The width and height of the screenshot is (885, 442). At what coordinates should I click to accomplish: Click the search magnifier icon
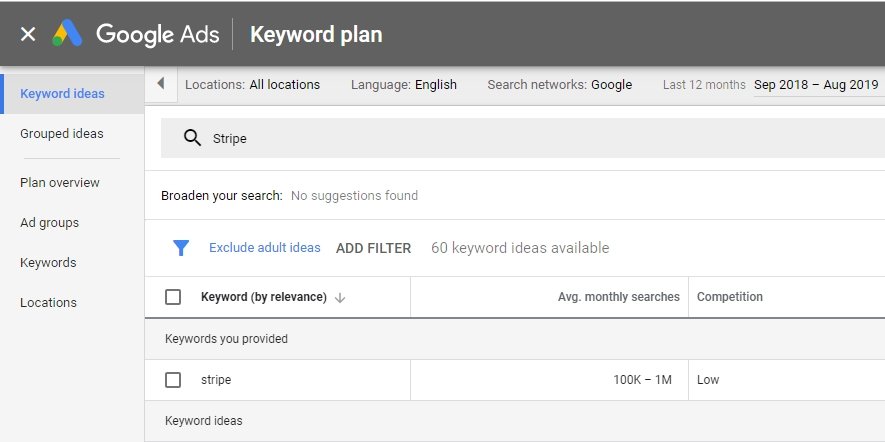[192, 138]
